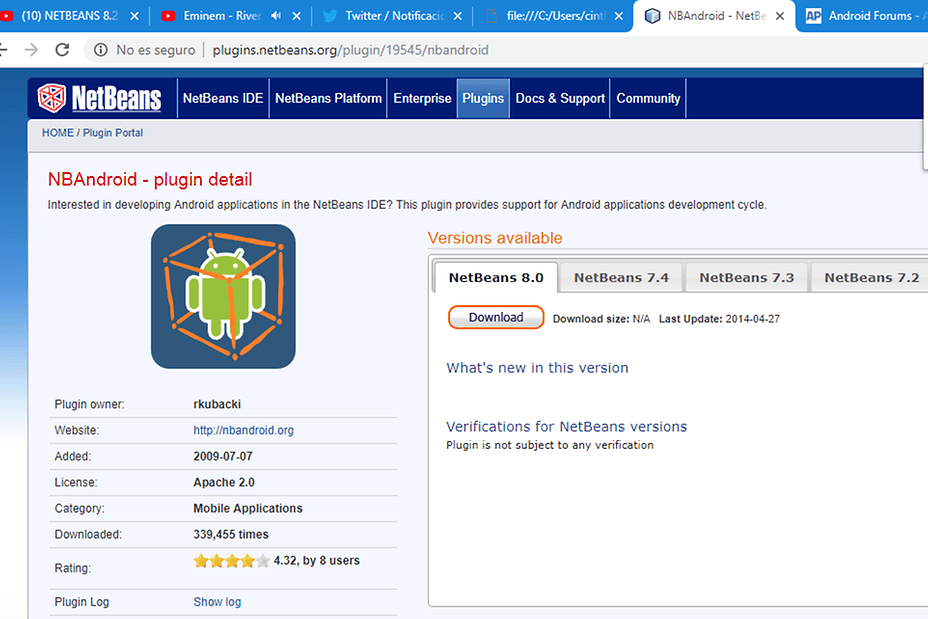Screen dimensions: 928x619
Task: Click the 'Versions available' heading
Action: [495, 238]
